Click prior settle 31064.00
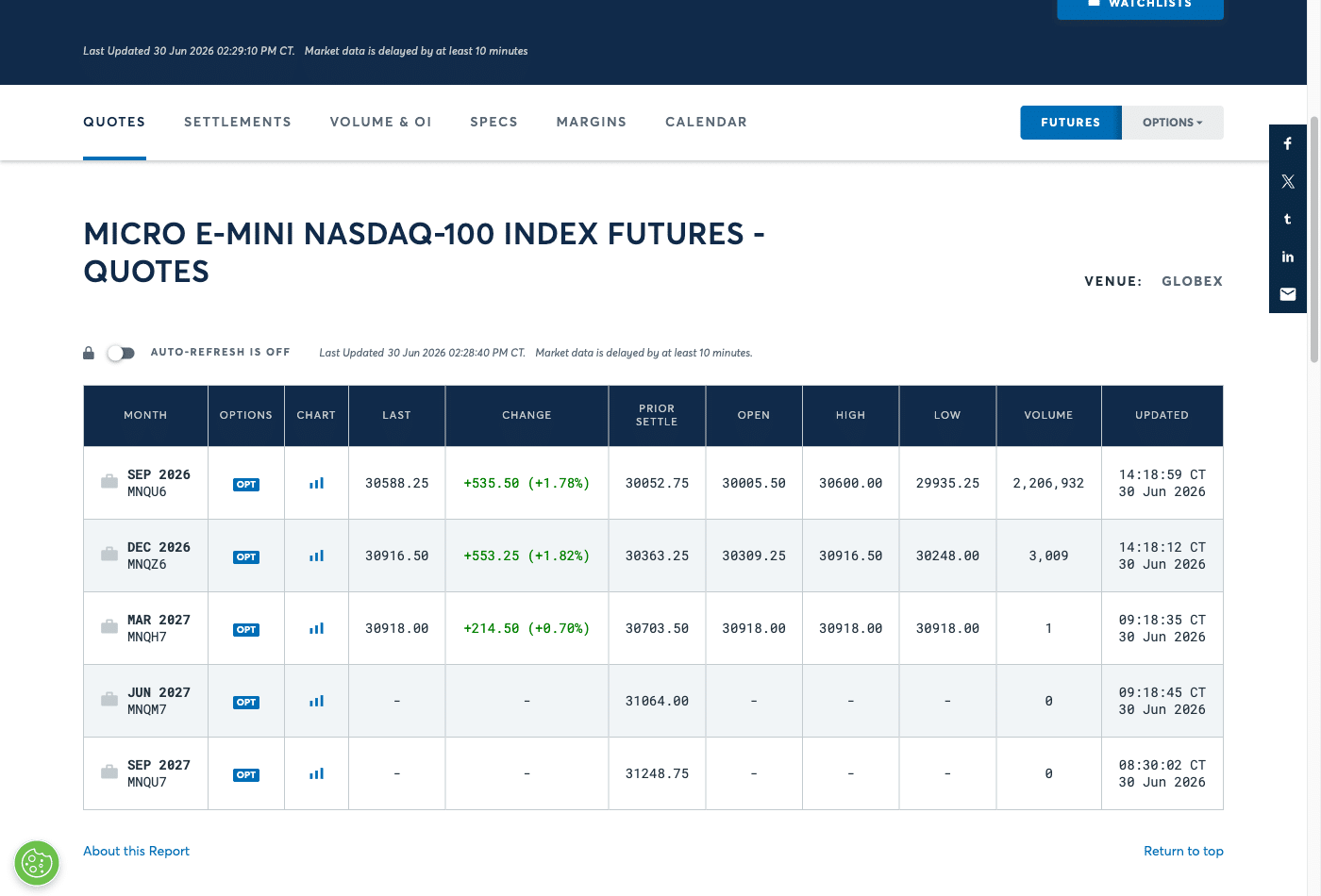The width and height of the screenshot is (1321, 896). pos(657,701)
